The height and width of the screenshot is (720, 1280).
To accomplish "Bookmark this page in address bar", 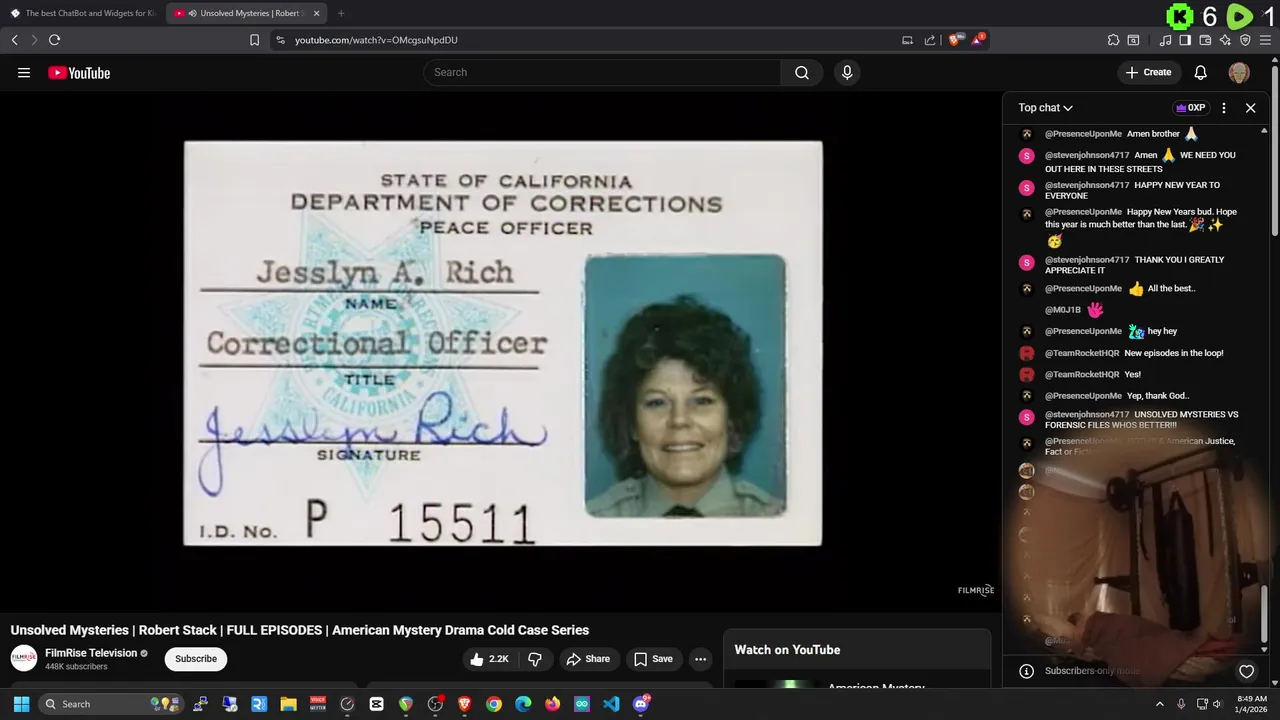I will pos(254,40).
